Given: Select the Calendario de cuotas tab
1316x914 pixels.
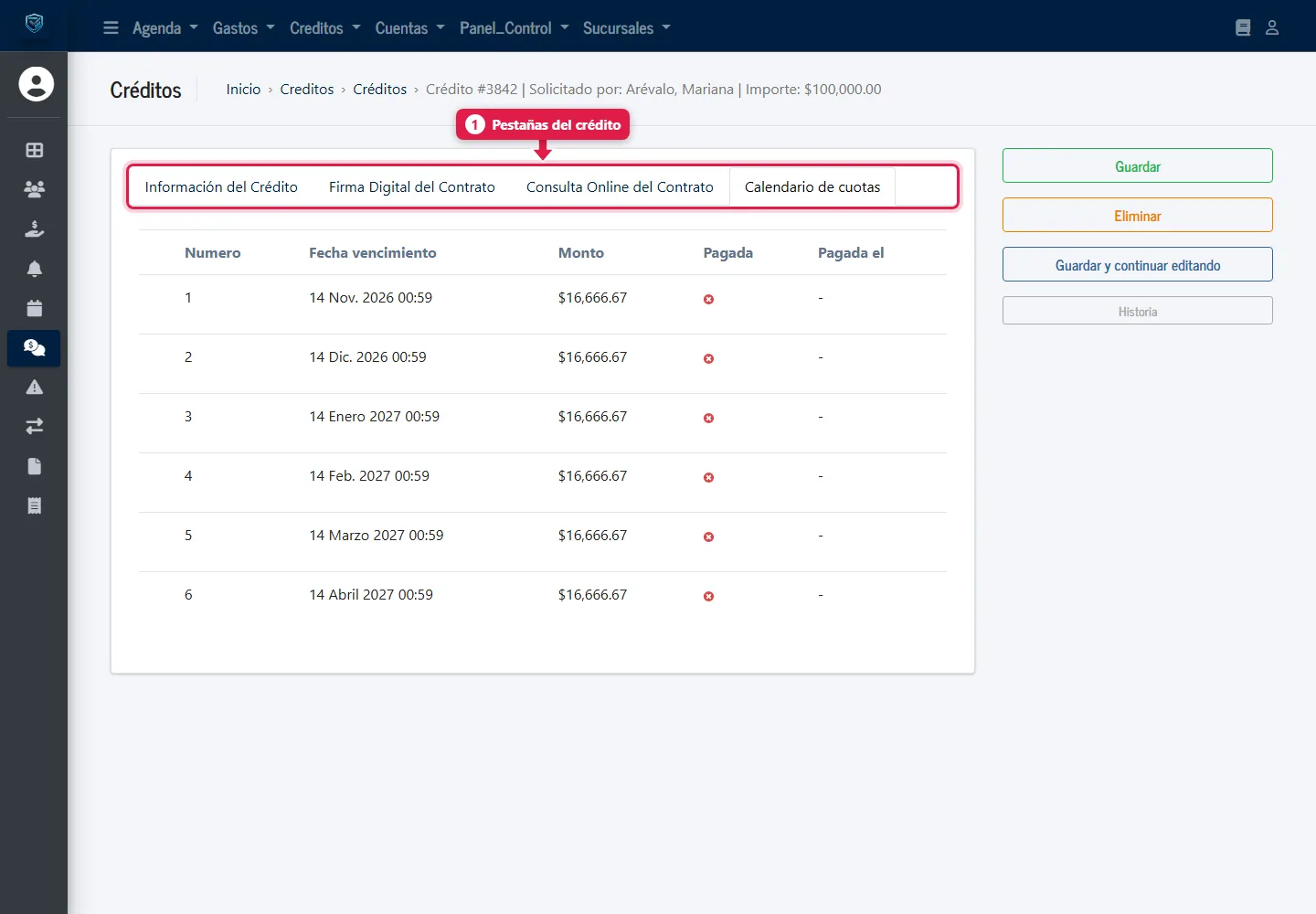Looking at the screenshot, I should tap(812, 186).
